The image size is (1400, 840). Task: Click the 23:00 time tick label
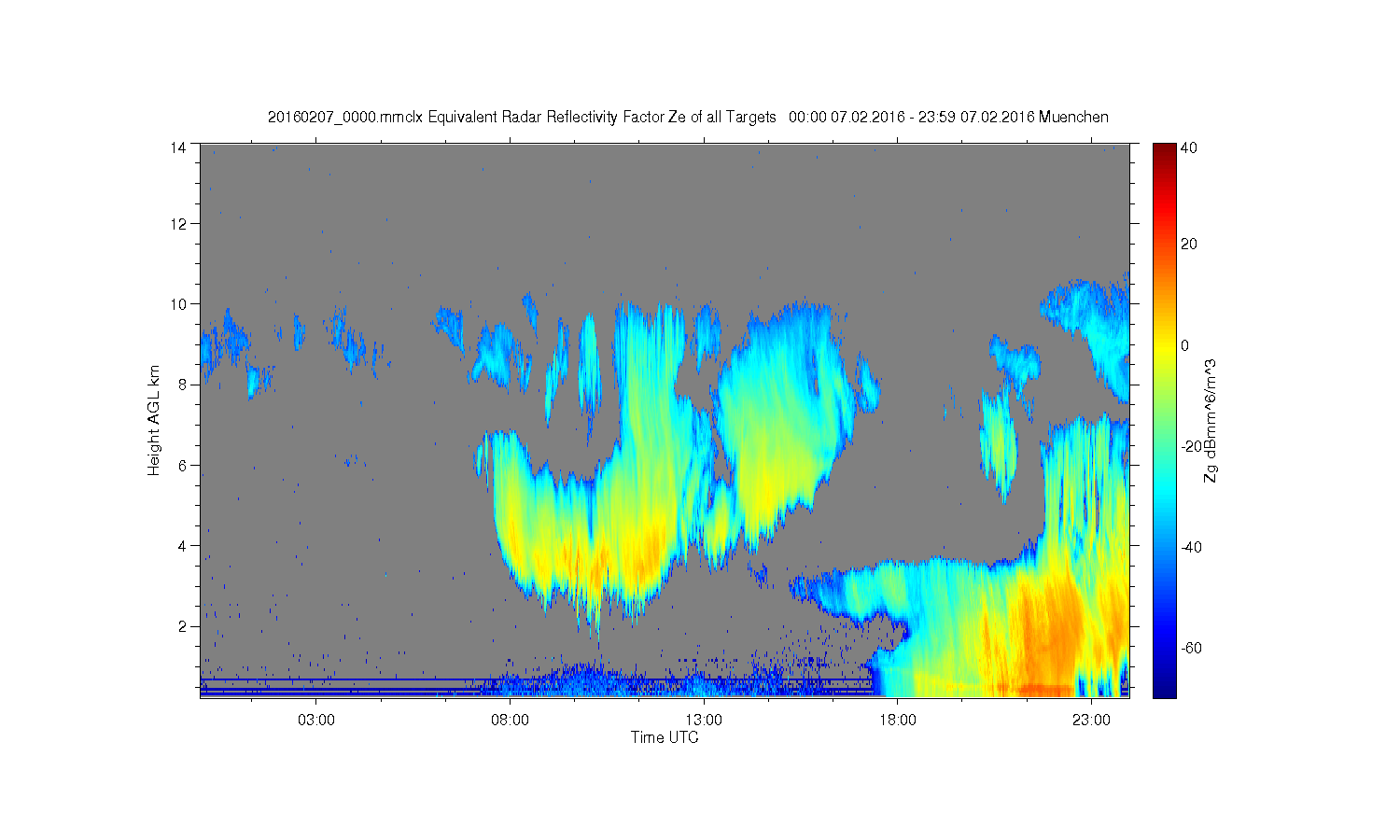1091,721
